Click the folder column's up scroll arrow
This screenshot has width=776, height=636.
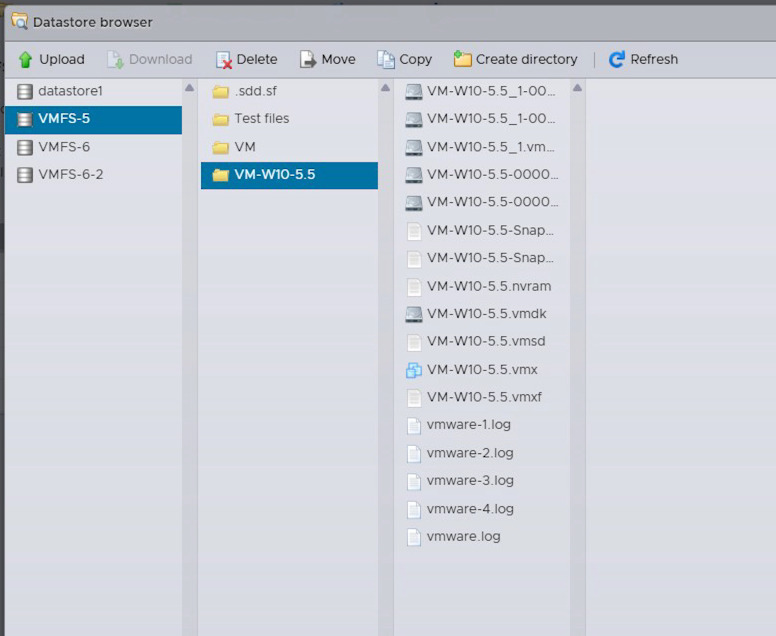pyautogui.click(x=386, y=88)
